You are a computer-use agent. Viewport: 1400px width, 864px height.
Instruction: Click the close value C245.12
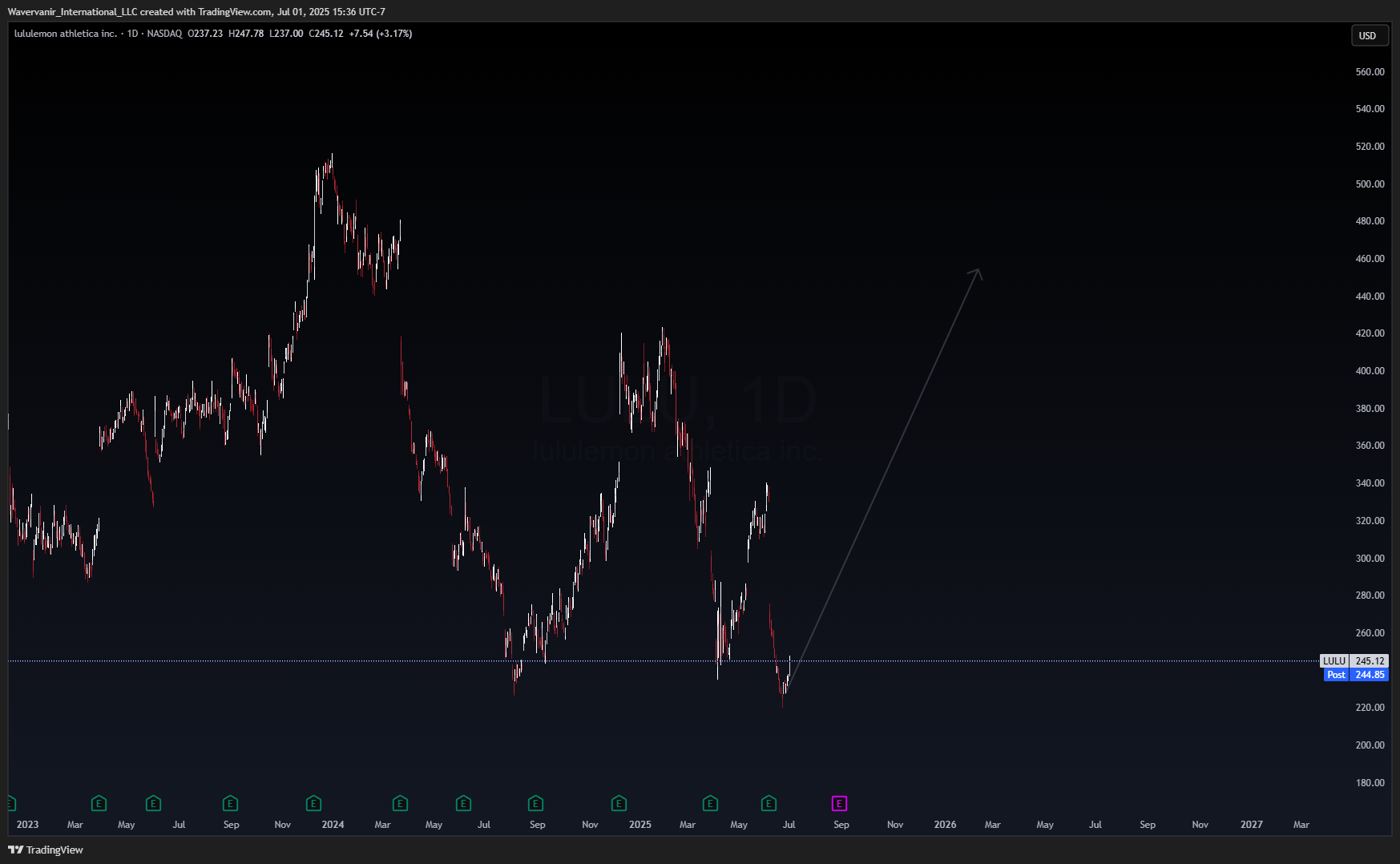point(326,34)
